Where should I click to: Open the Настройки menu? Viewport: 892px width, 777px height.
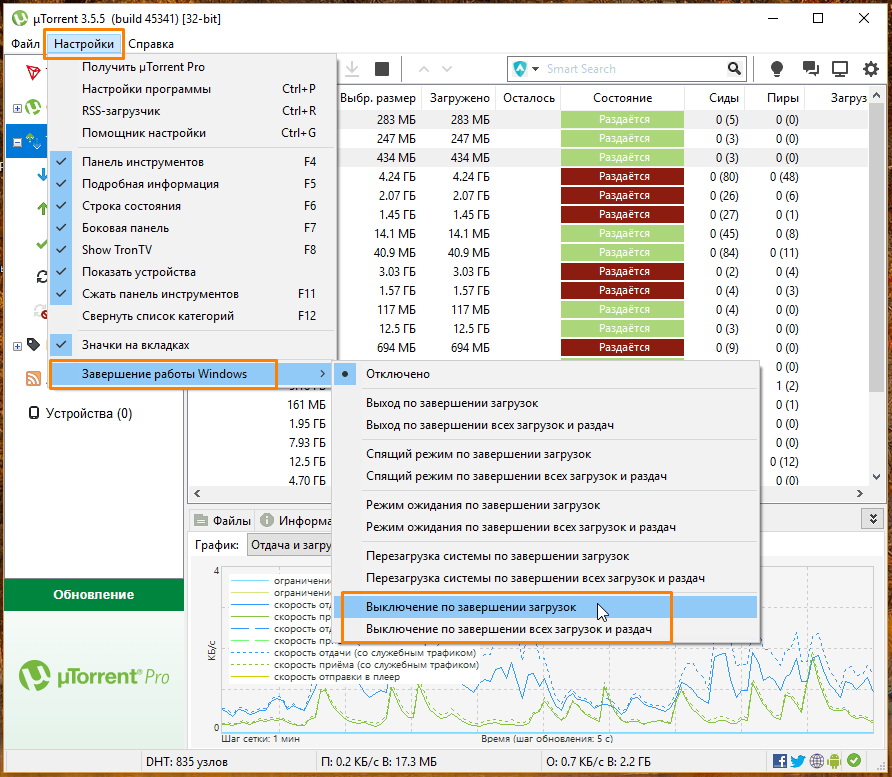click(x=84, y=44)
